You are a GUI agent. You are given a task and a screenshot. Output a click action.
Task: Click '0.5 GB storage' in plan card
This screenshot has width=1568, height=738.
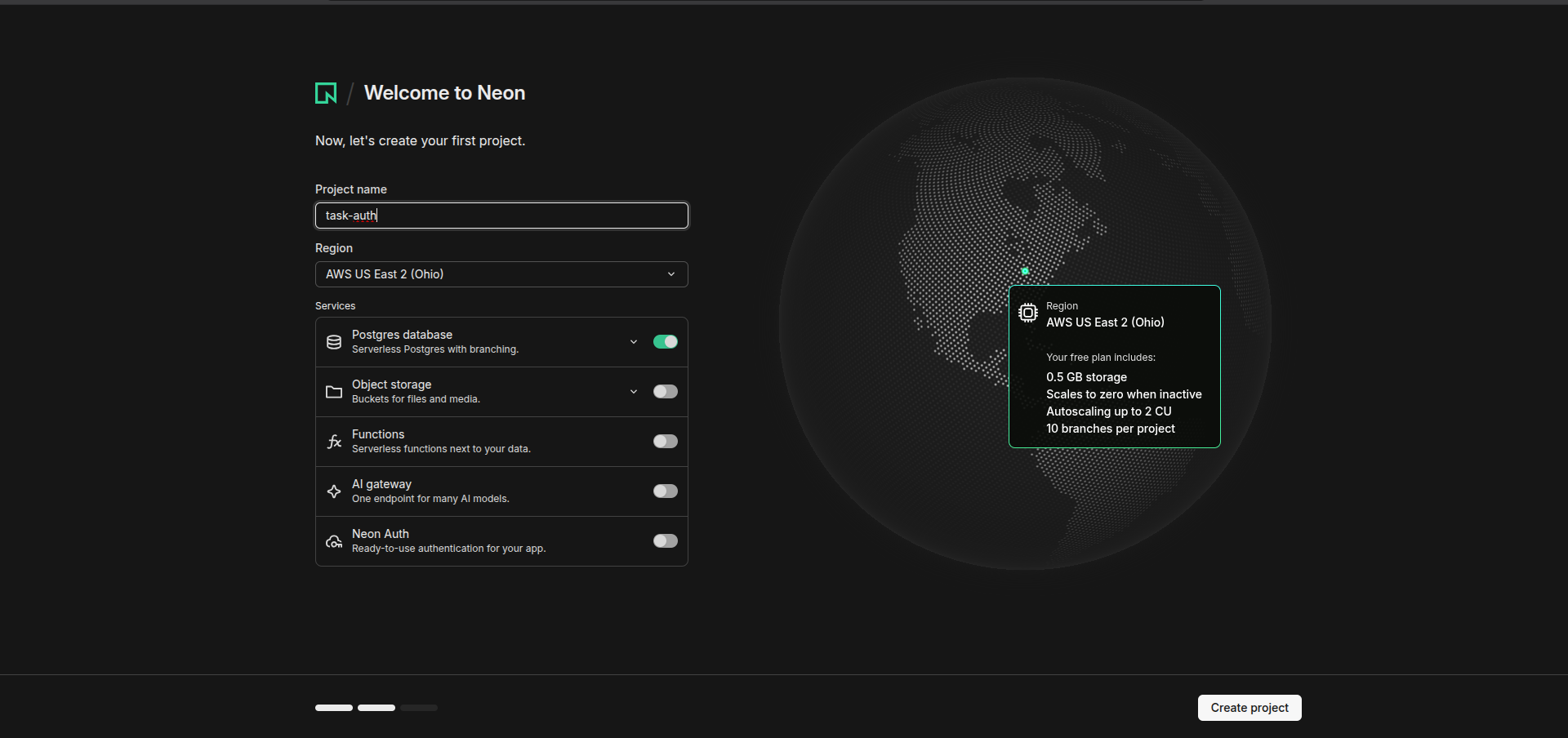(x=1086, y=377)
